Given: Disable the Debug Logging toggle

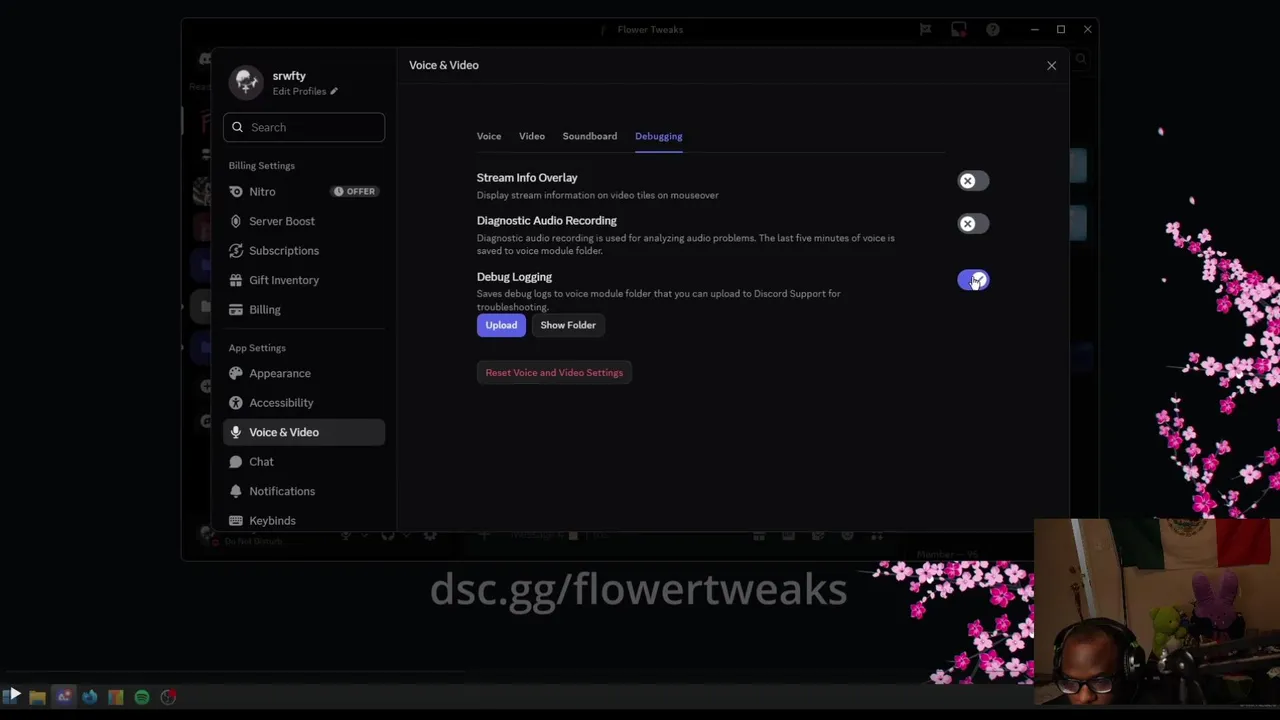Looking at the screenshot, I should (x=973, y=280).
